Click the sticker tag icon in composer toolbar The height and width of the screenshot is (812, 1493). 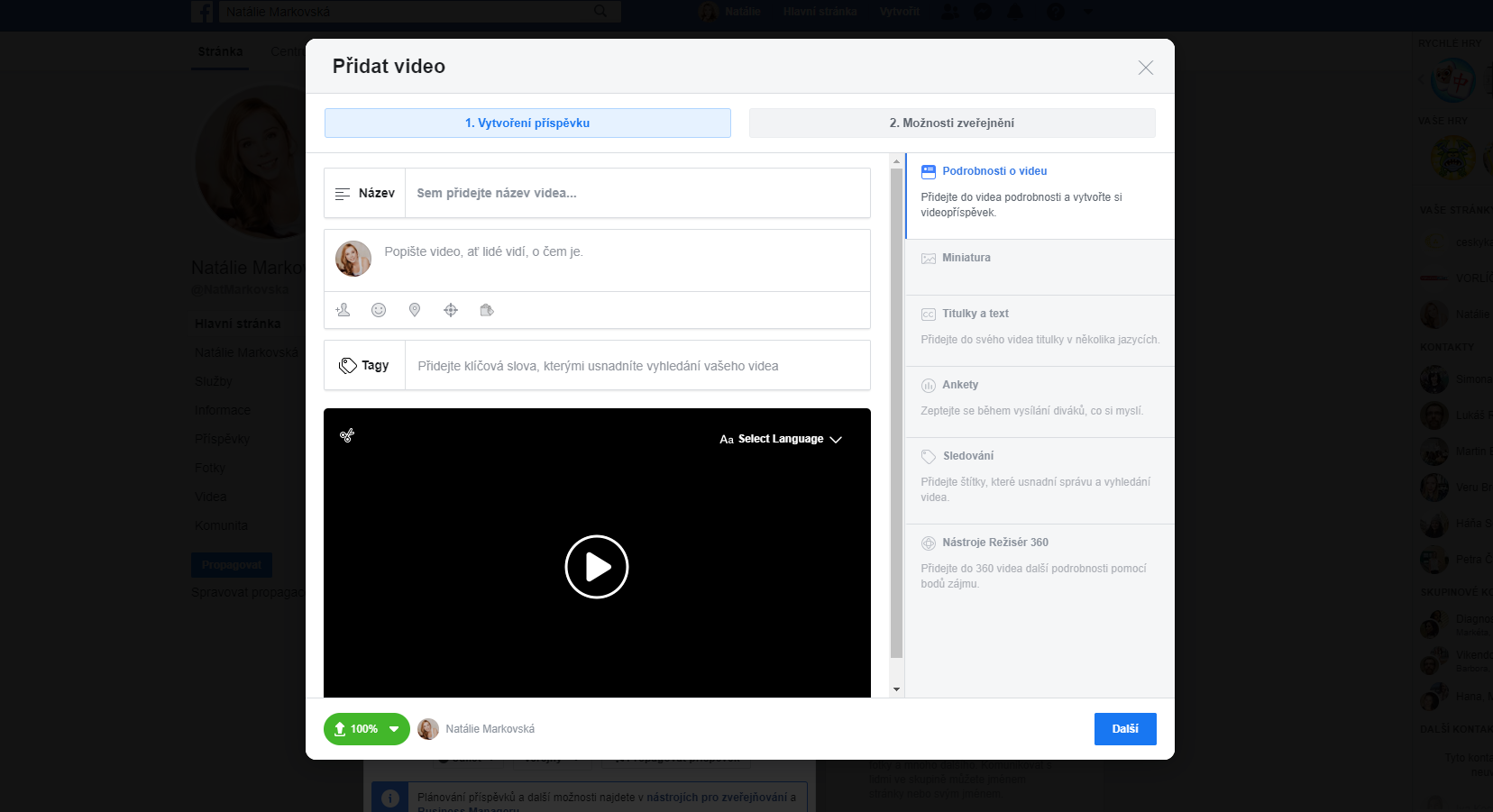coord(487,310)
